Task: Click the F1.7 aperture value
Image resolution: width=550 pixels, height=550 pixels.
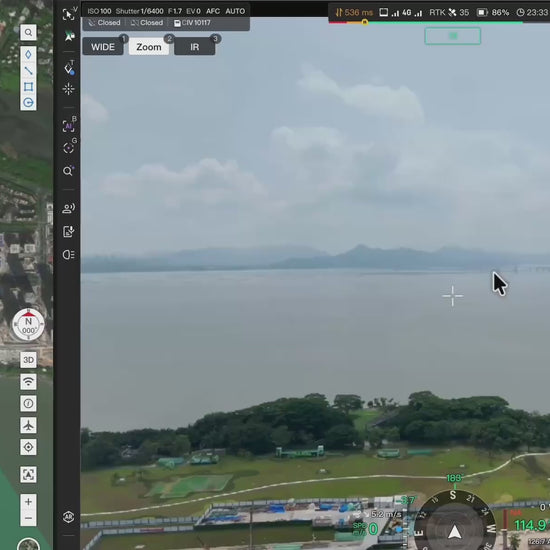Action: (175, 11)
